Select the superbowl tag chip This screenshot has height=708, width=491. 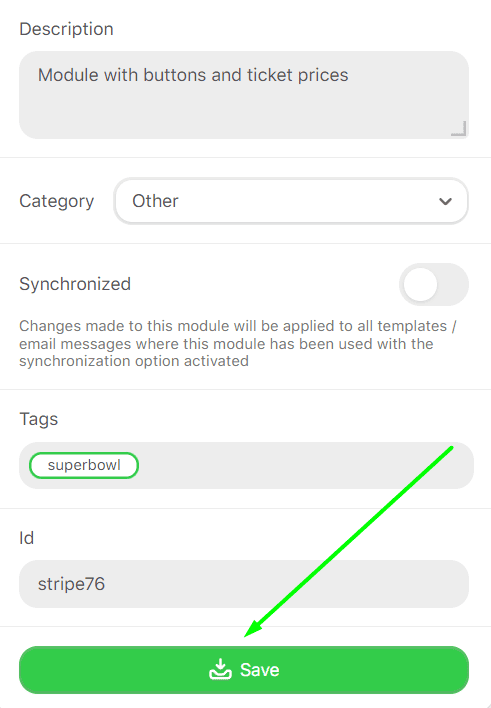click(84, 465)
